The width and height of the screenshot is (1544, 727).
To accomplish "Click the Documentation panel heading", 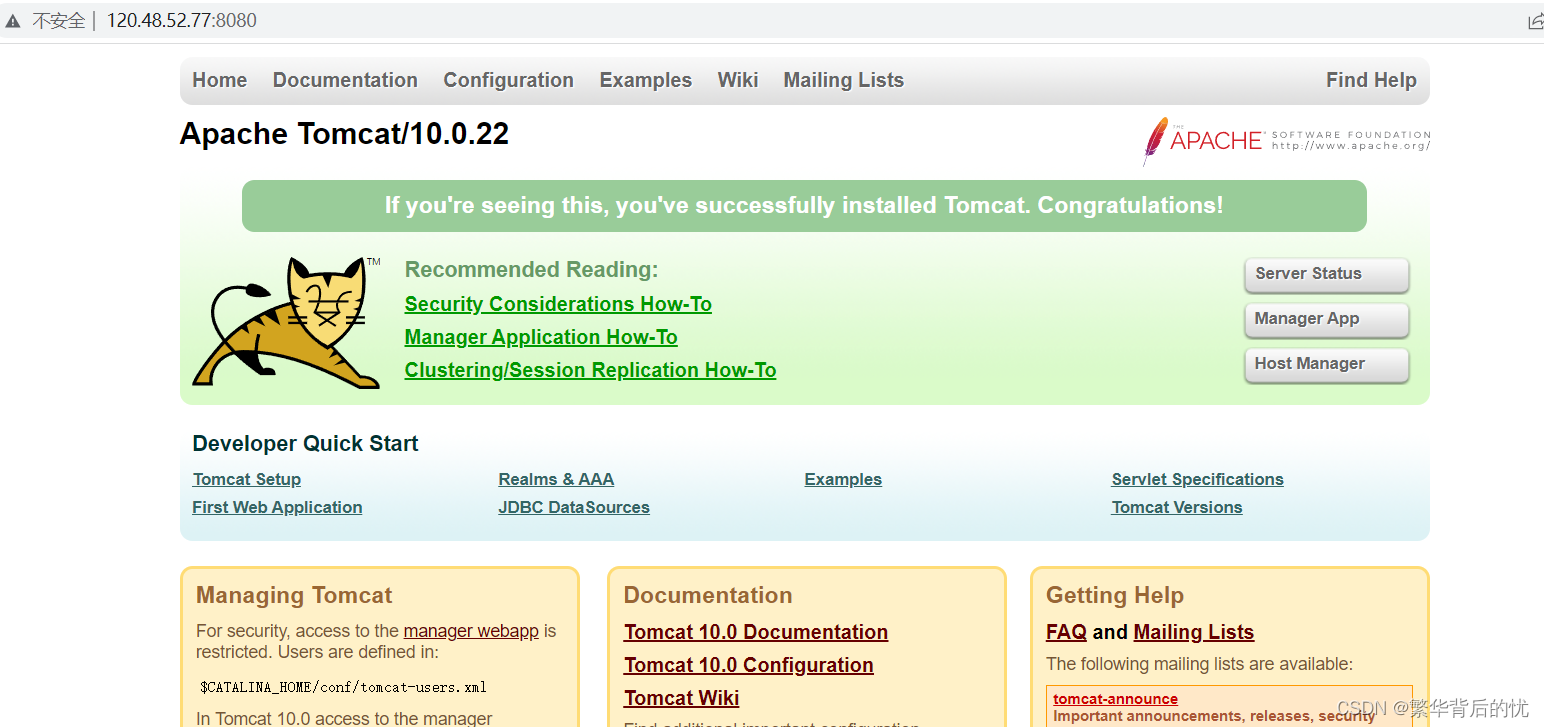I will (708, 595).
